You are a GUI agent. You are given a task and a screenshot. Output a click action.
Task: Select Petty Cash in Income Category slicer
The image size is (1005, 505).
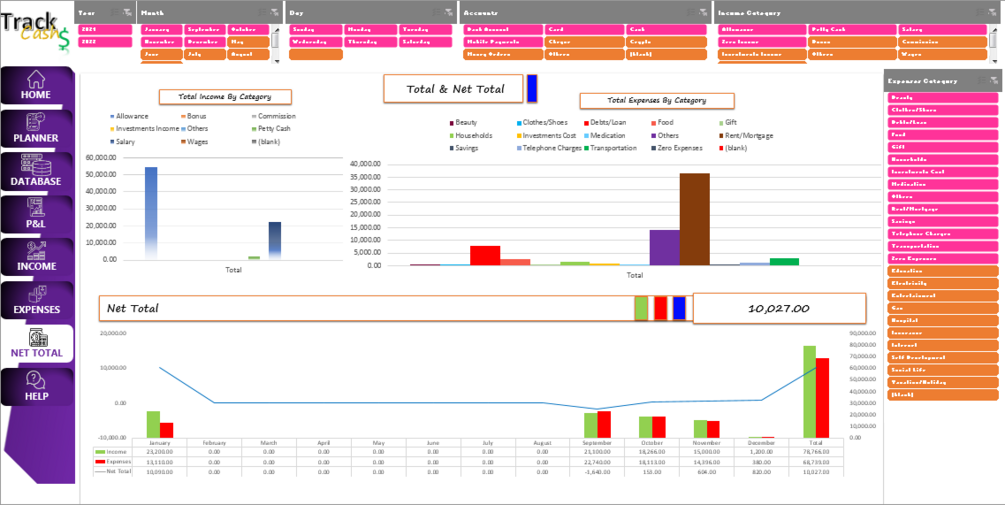click(x=852, y=29)
